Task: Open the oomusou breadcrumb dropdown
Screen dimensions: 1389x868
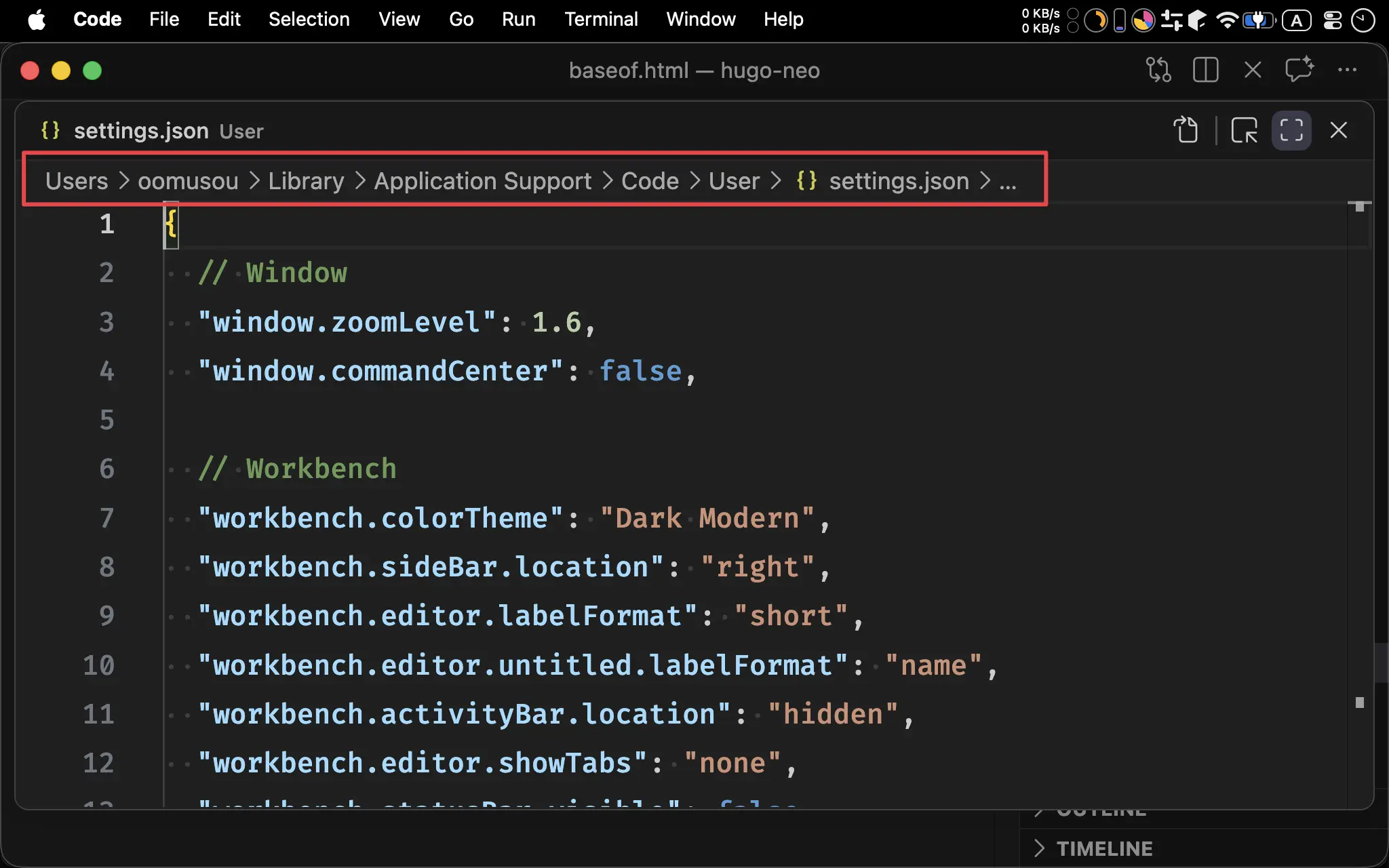Action: click(x=188, y=181)
